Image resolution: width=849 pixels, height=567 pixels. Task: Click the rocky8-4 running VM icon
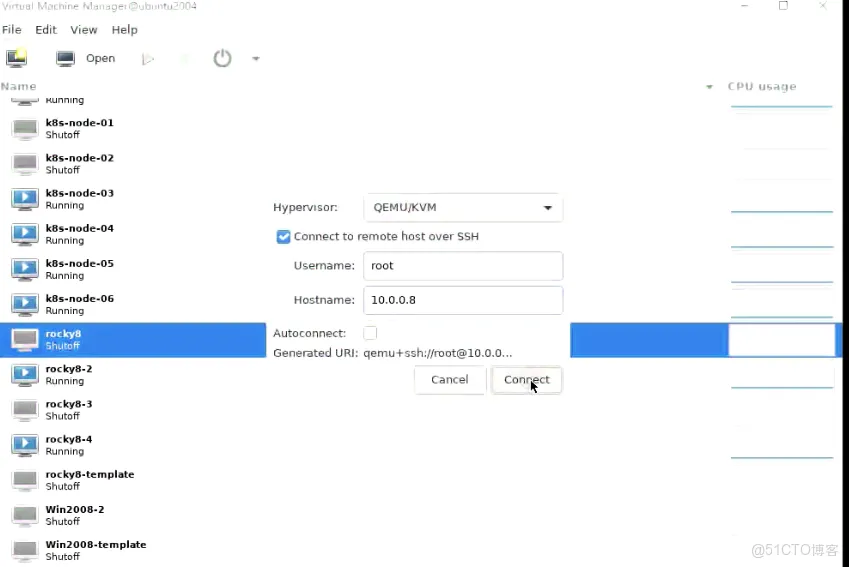point(25,445)
